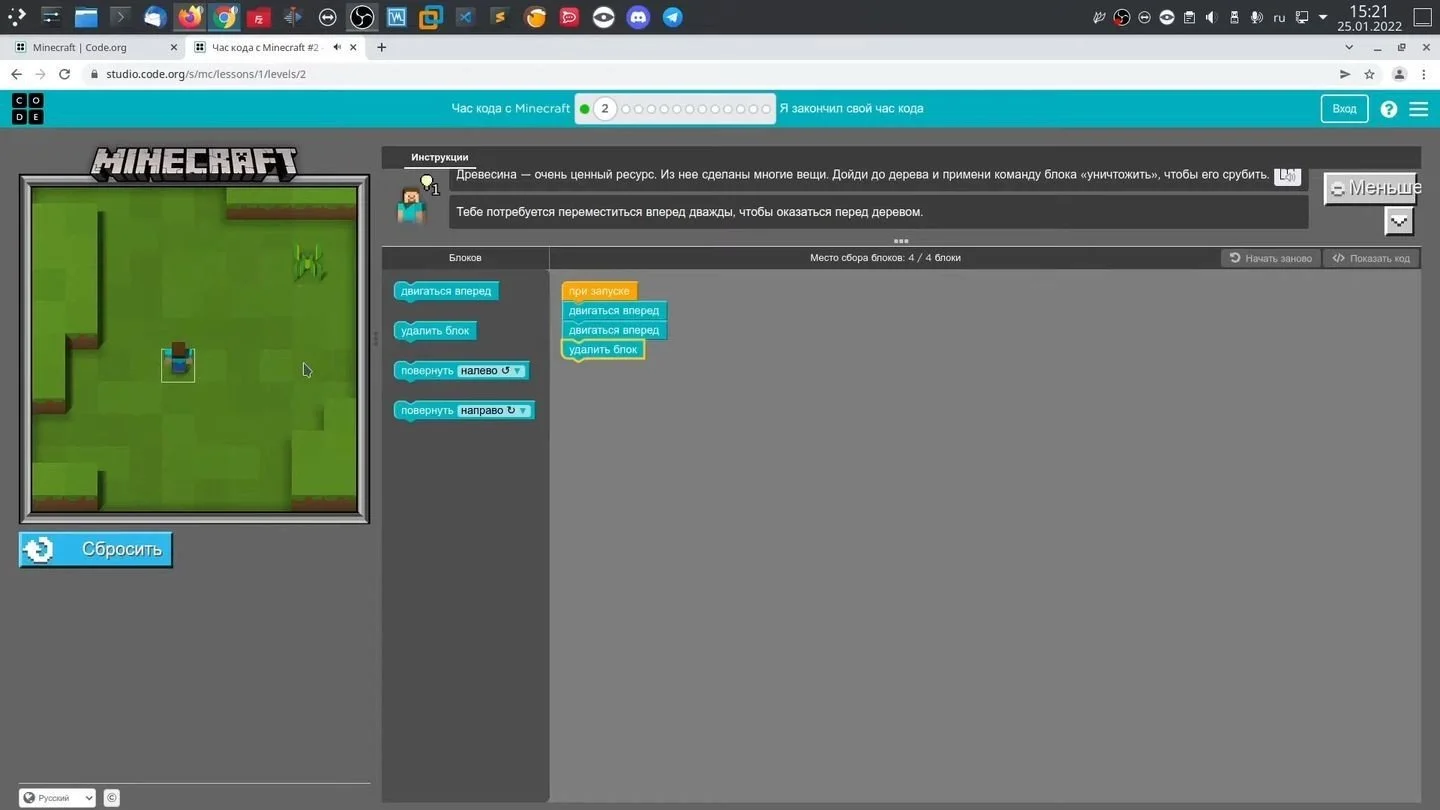Collapse instructions with the down-arrow button

coord(1398,221)
